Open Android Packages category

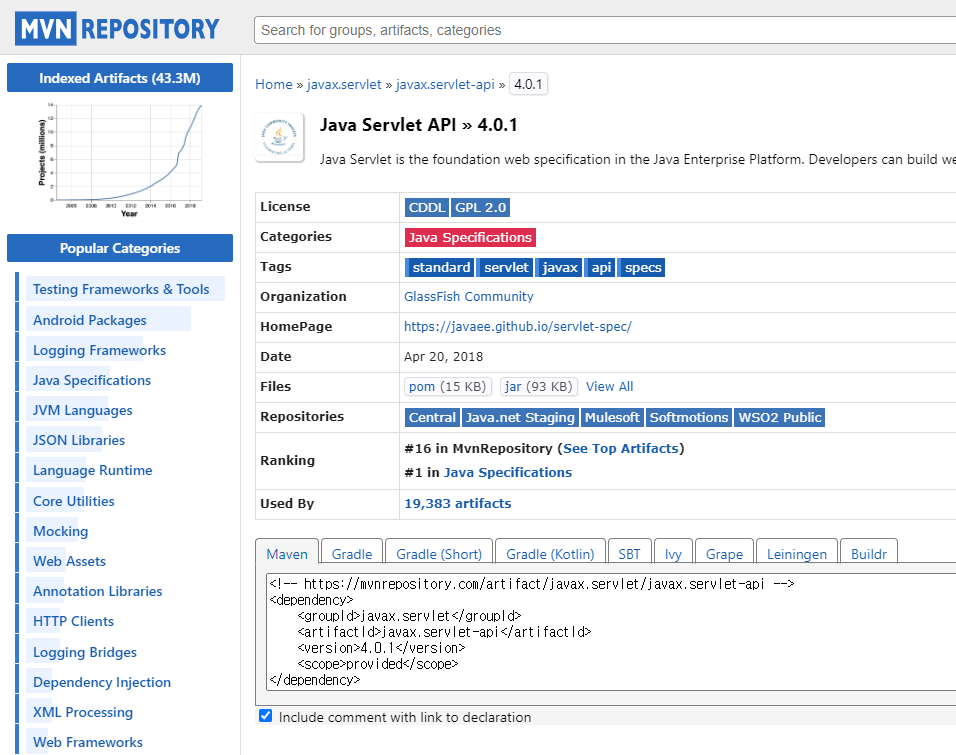[x=90, y=320]
